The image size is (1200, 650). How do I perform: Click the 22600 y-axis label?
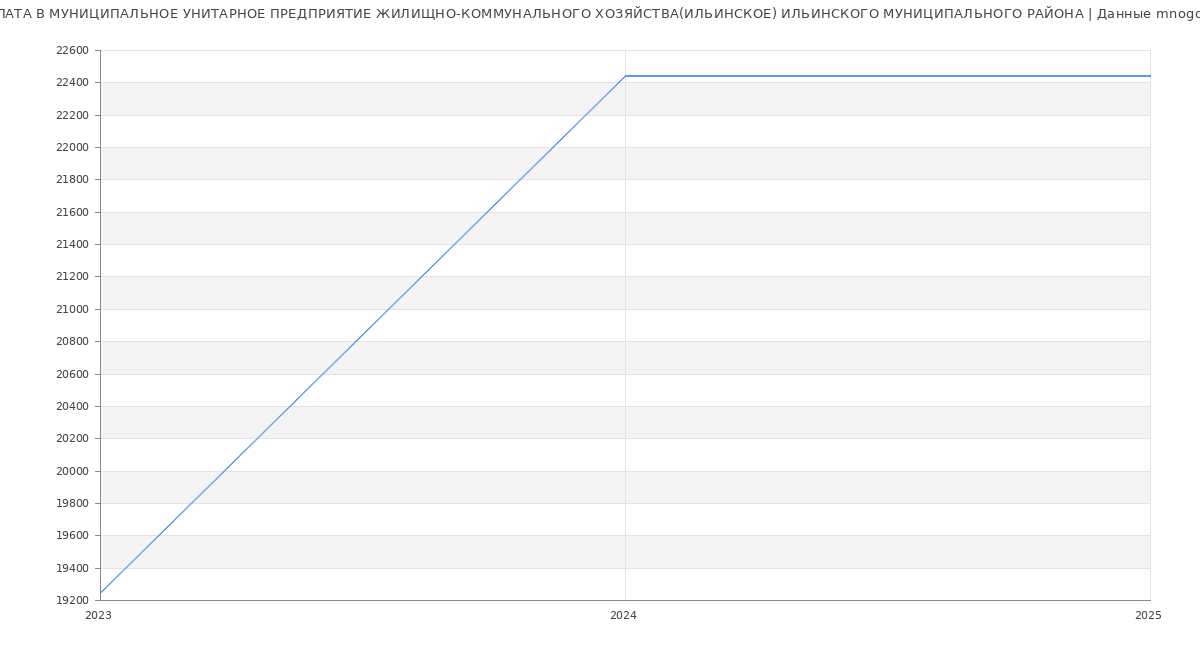(72, 50)
